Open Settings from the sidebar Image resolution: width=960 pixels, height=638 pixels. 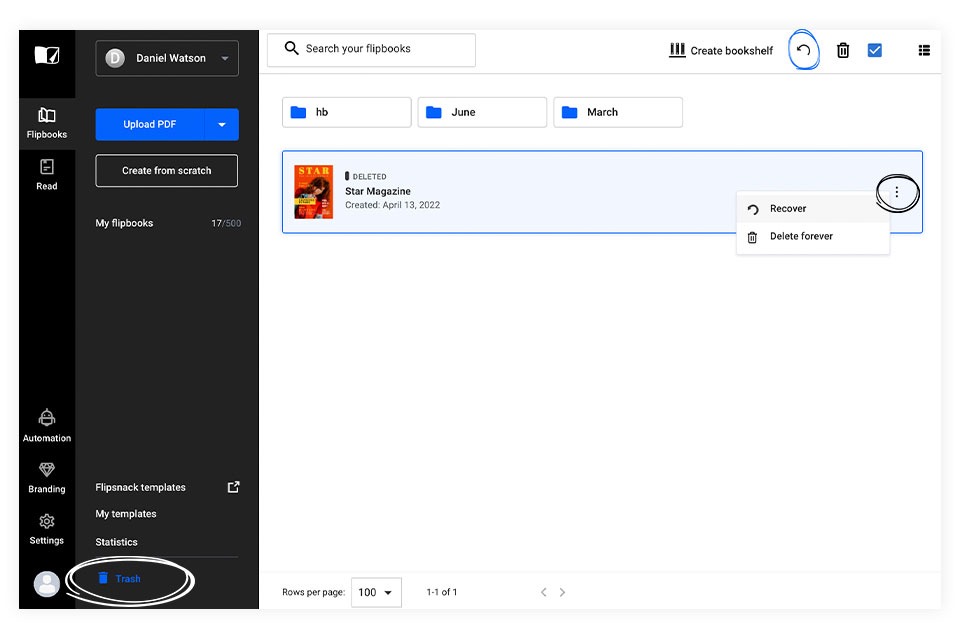click(47, 529)
